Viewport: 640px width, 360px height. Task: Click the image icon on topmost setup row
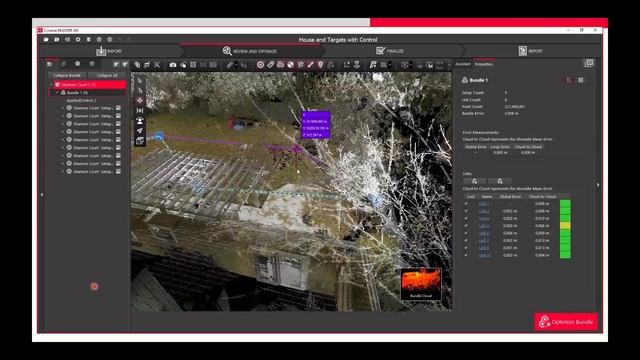pos(118,108)
